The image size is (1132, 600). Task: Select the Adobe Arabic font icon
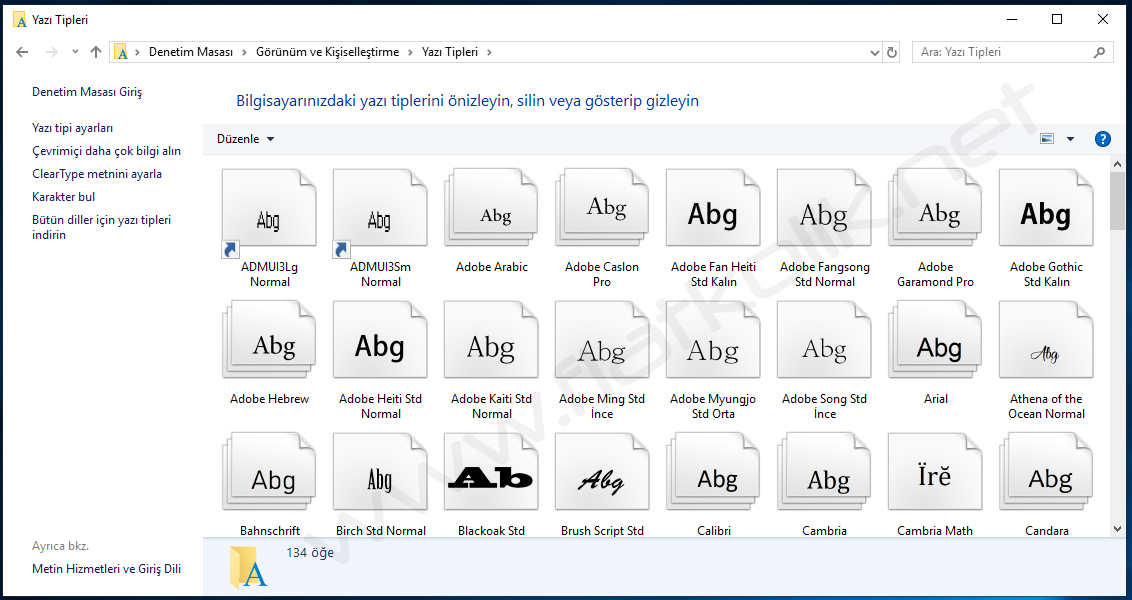pyautogui.click(x=492, y=209)
